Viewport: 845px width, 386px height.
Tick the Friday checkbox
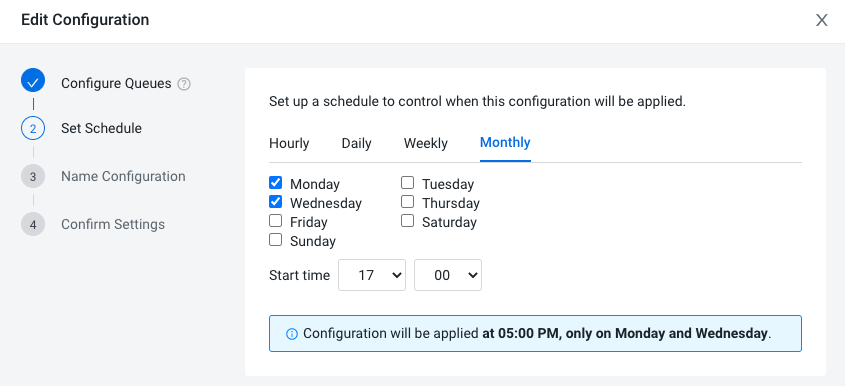point(275,220)
